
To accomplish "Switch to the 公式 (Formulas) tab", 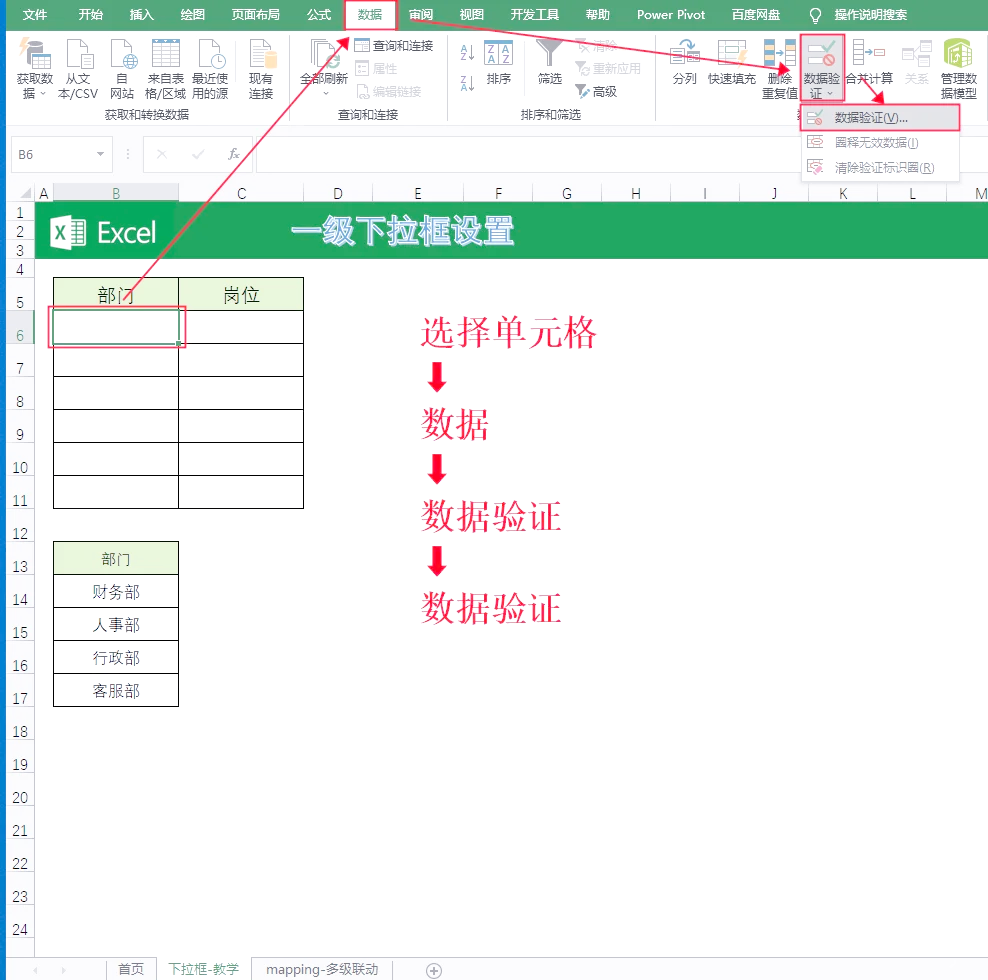I will (x=319, y=14).
